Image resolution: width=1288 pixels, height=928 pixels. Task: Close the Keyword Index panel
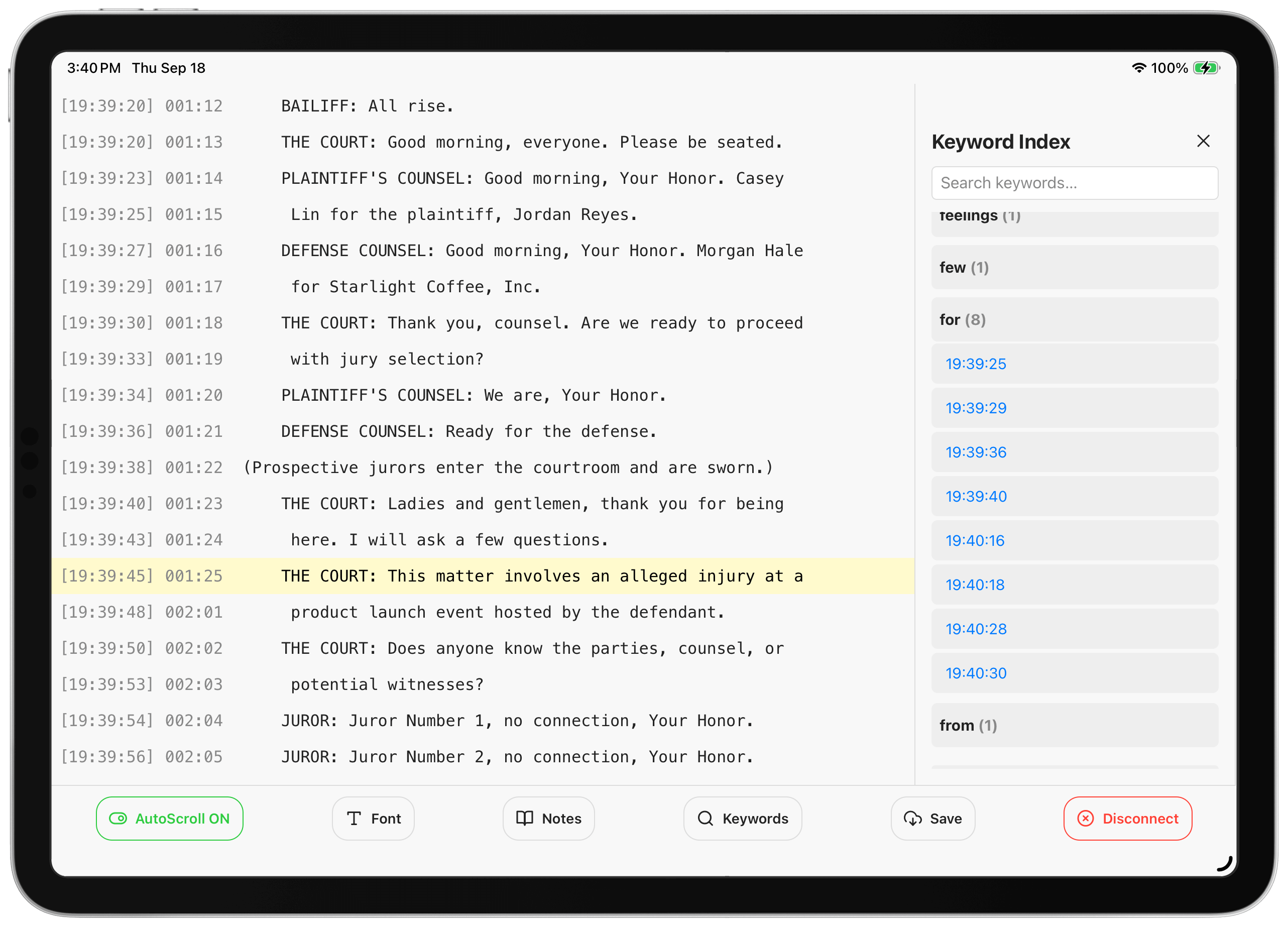click(x=1203, y=142)
